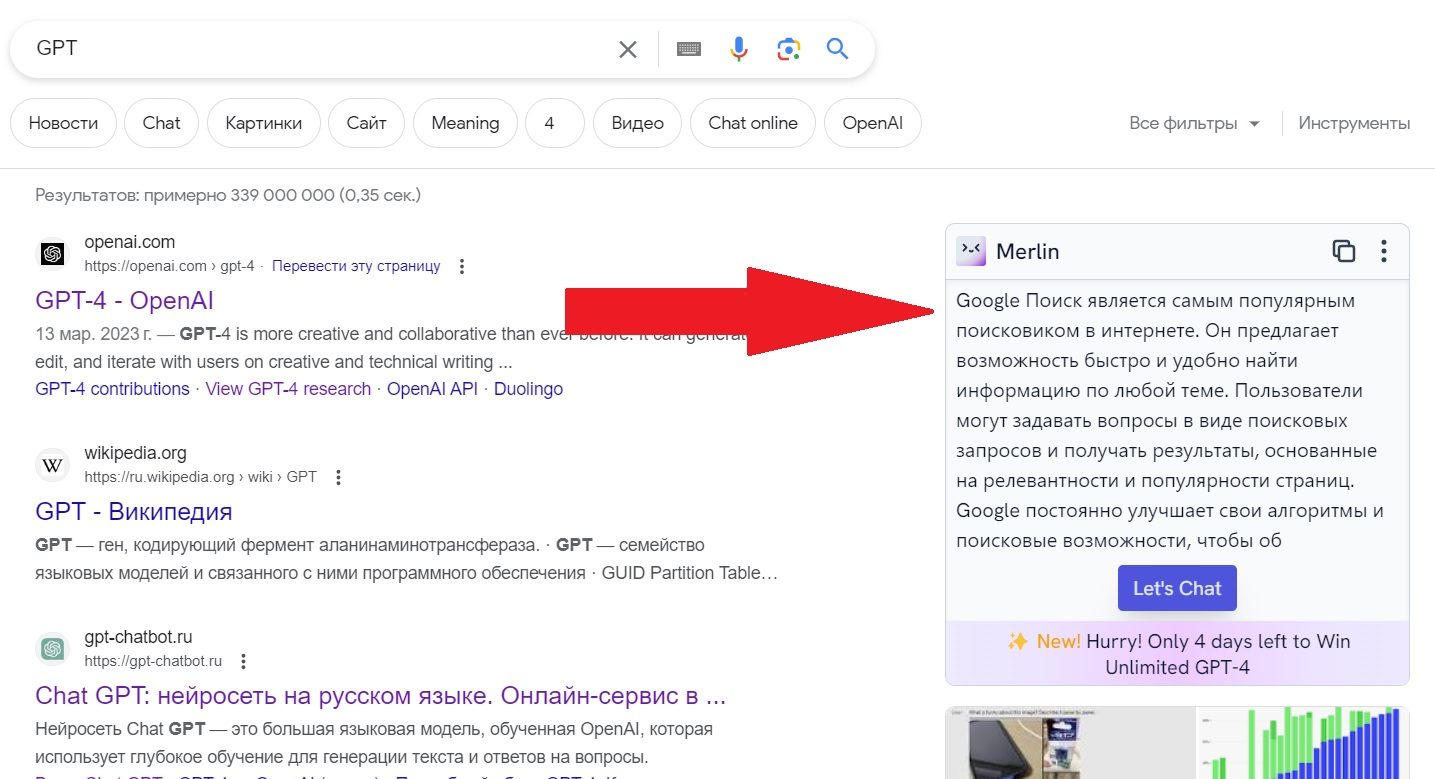Viewport: 1435px width, 779px height.
Task: Open options menu for openai.com result
Action: [x=461, y=266]
